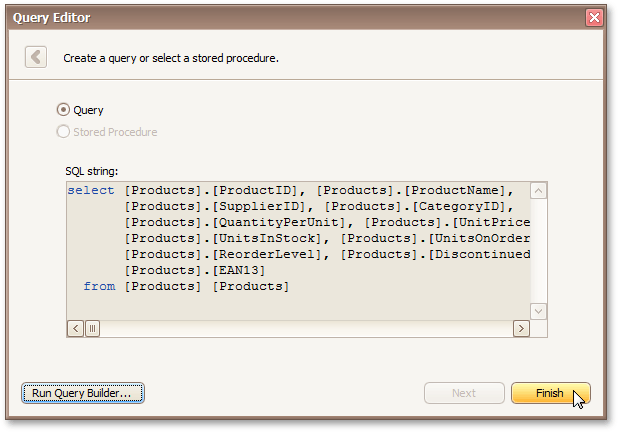Click the 'select' keyword in SQL string

tap(91, 190)
